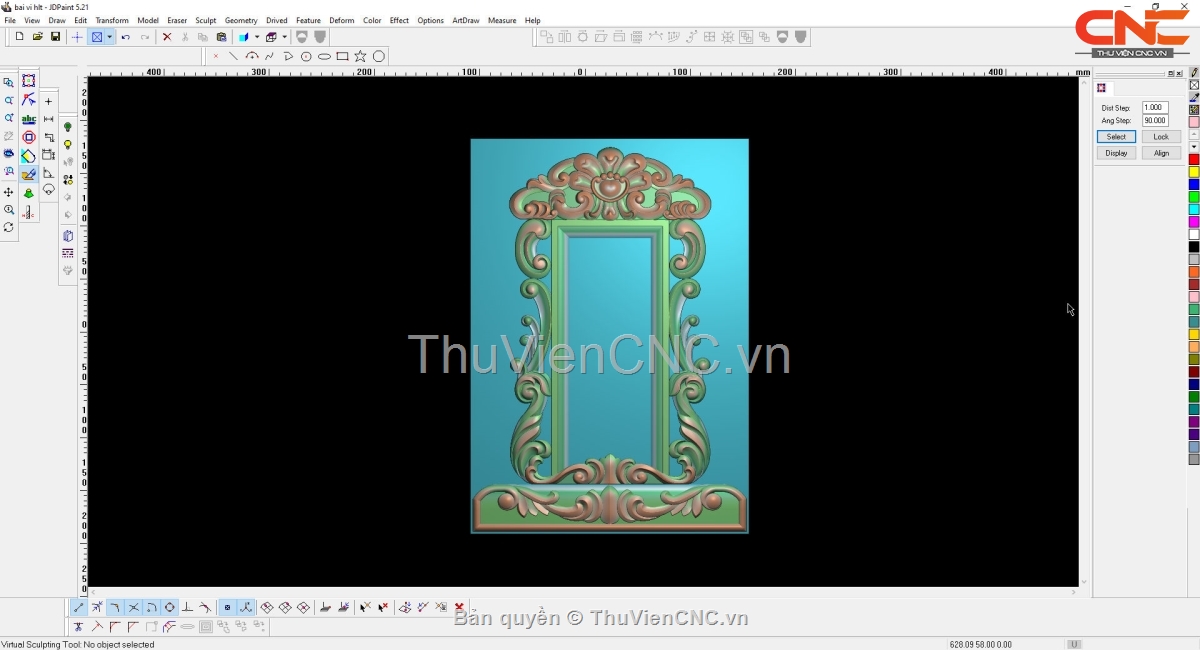Viewport: 1200px width, 650px height.
Task: Select the pan move arrows tool
Action: tap(9, 192)
